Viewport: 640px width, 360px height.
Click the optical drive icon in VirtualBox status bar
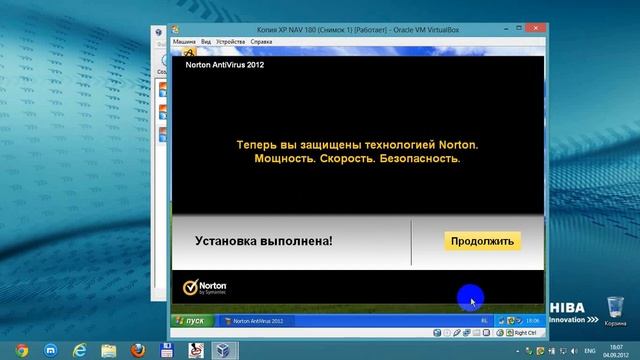[447, 333]
